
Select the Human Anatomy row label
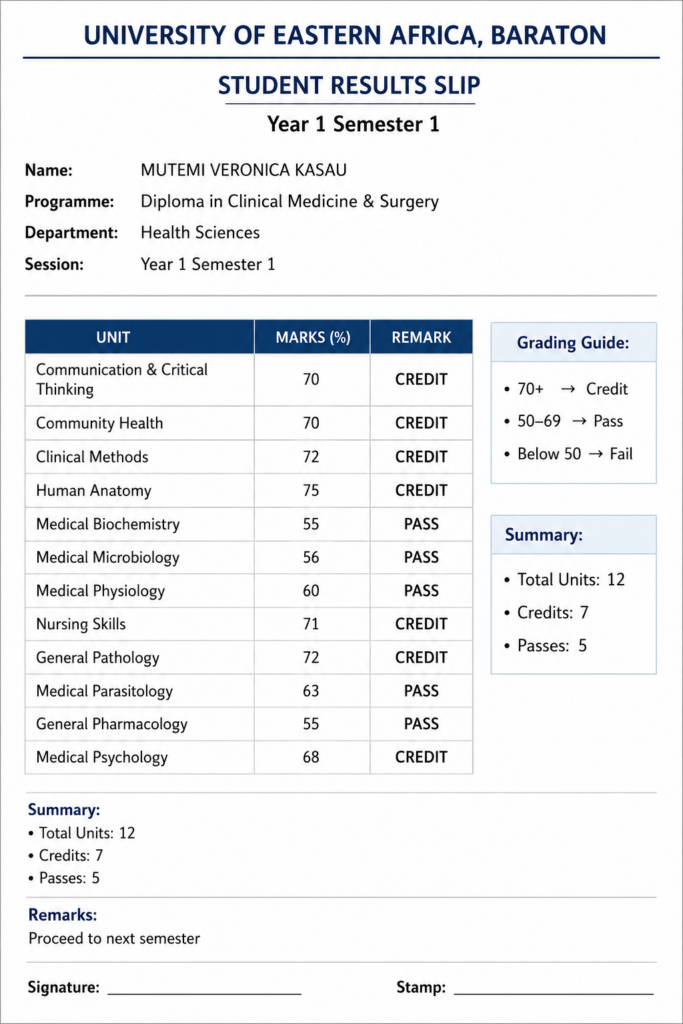pyautogui.click(x=93, y=490)
